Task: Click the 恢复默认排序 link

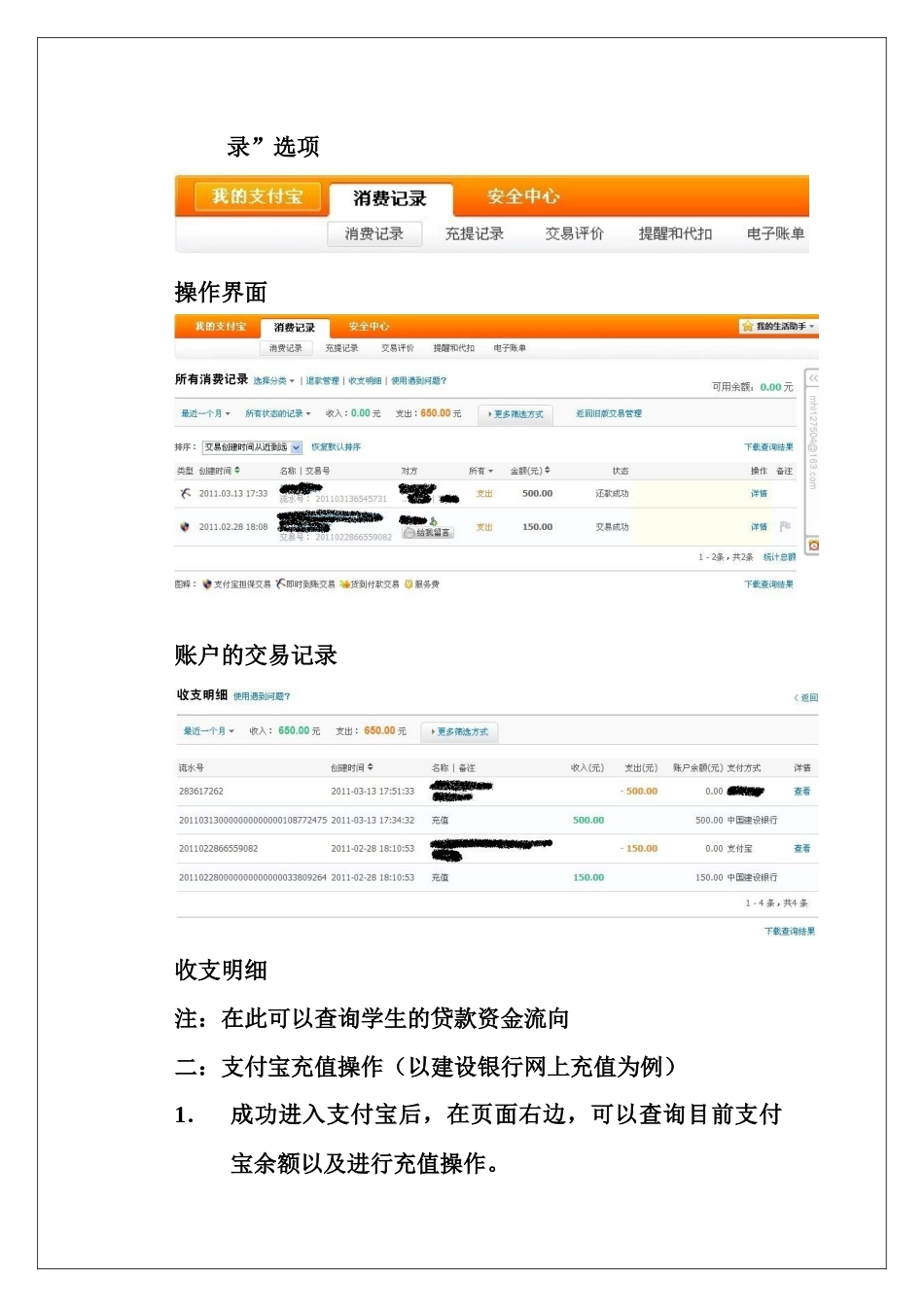Action: (336, 447)
